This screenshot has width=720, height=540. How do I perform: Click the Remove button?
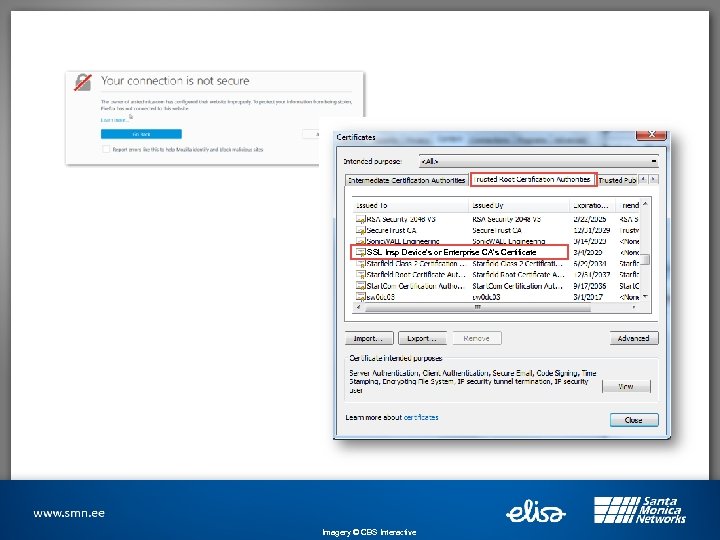coord(477,338)
